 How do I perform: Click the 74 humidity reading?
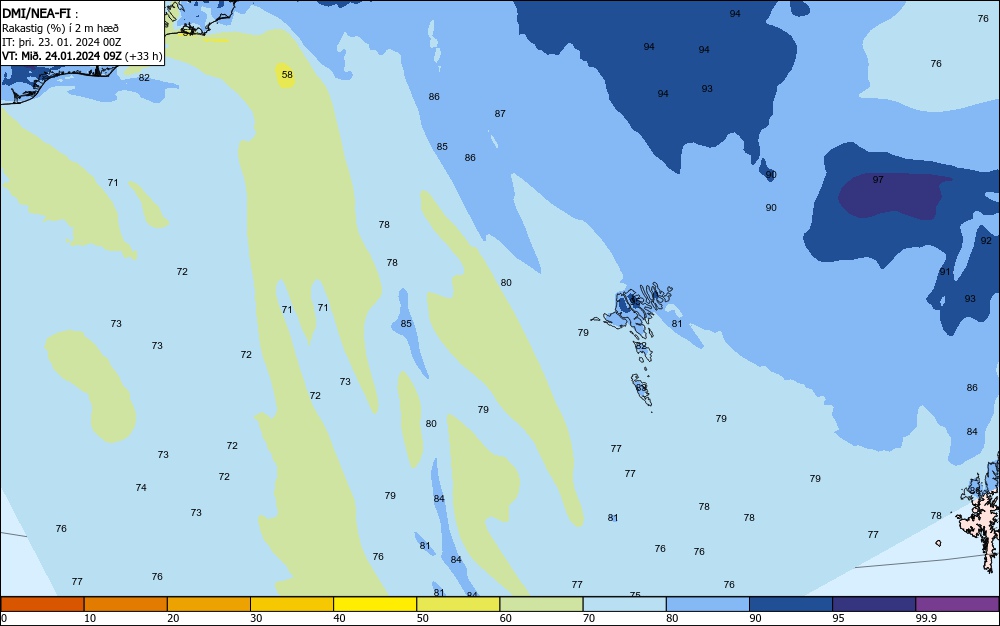pyautogui.click(x=141, y=488)
